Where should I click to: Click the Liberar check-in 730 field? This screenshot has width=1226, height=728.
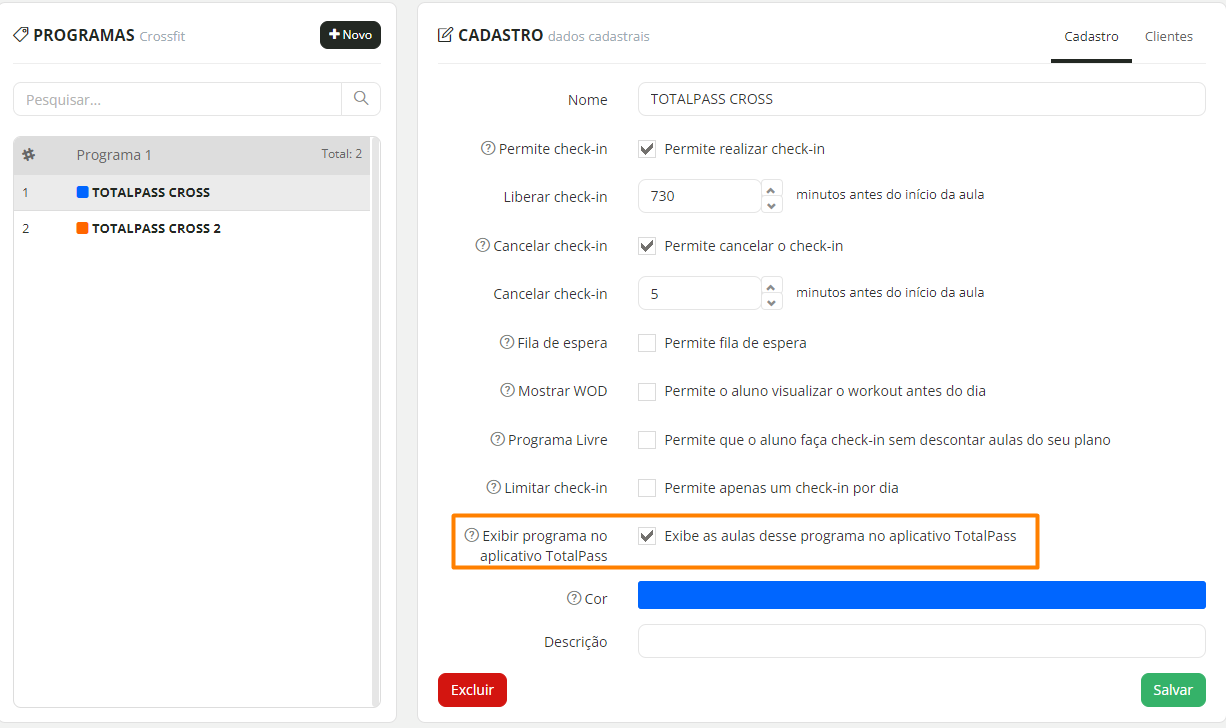[700, 196]
